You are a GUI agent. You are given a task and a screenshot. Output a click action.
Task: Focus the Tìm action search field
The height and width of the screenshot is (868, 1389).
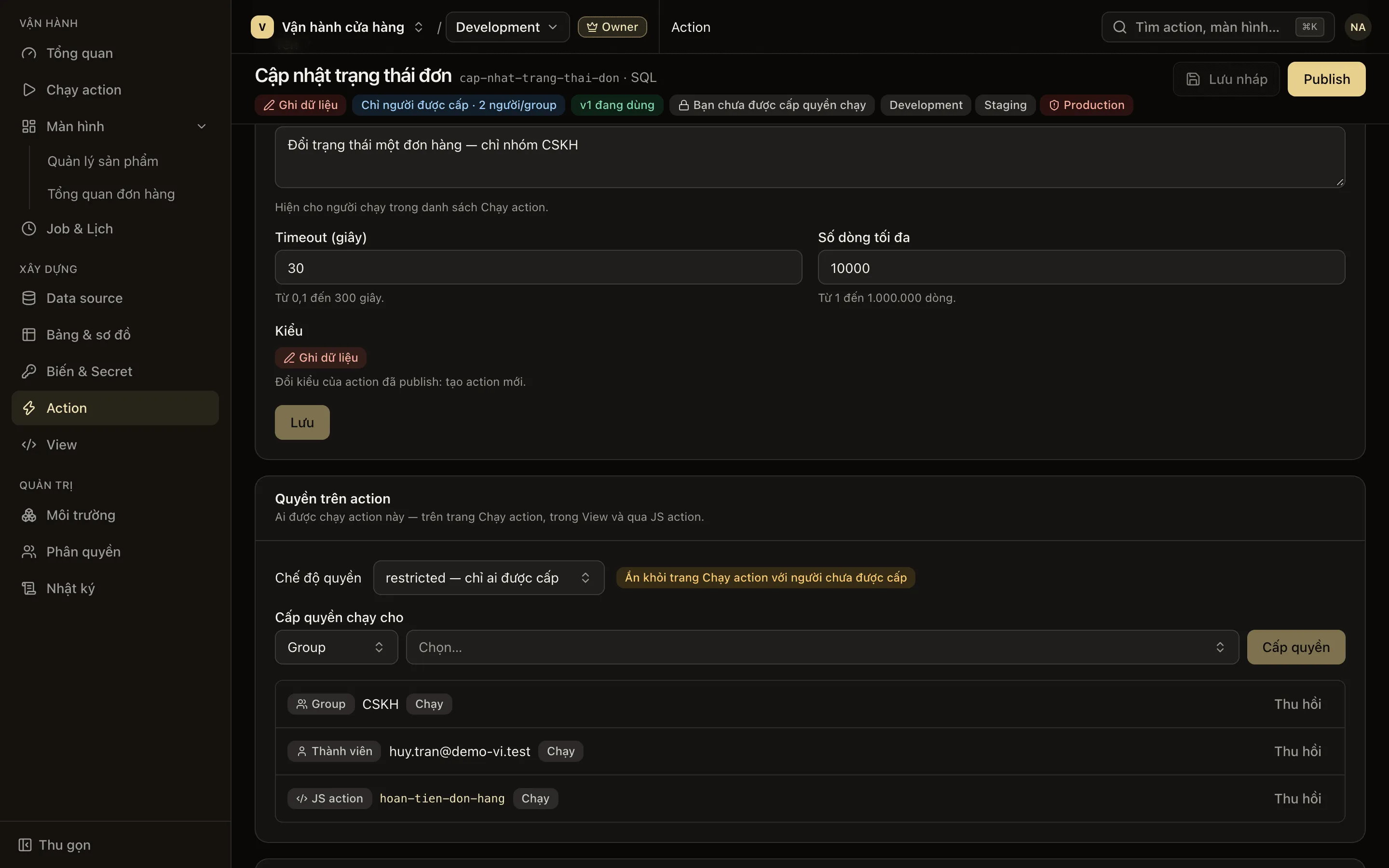1217,27
